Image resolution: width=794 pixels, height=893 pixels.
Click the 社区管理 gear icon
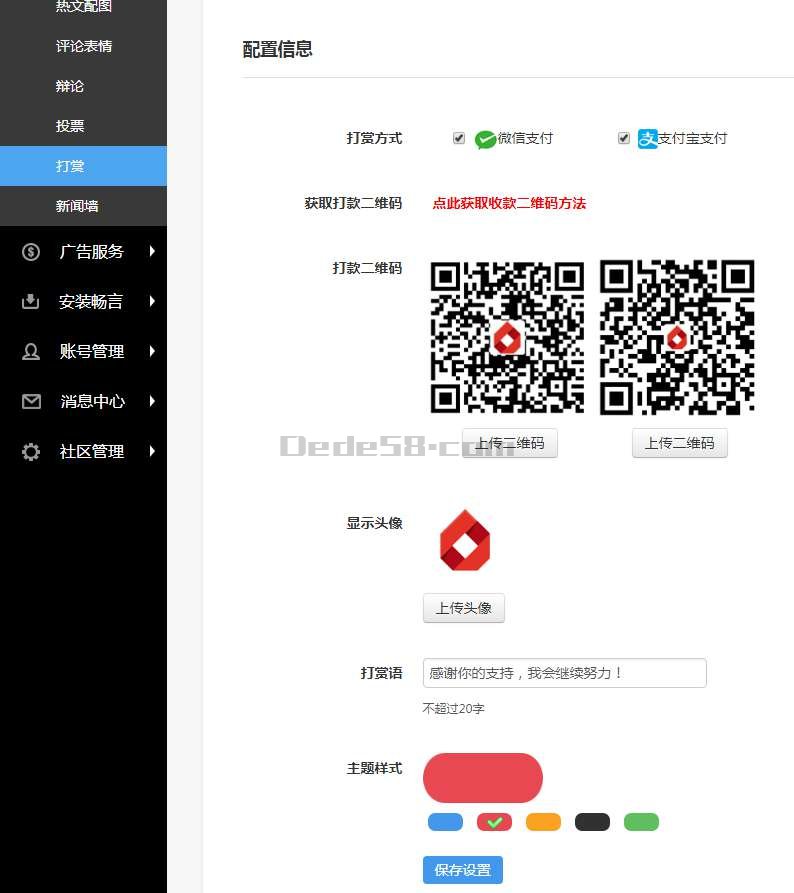(31, 452)
